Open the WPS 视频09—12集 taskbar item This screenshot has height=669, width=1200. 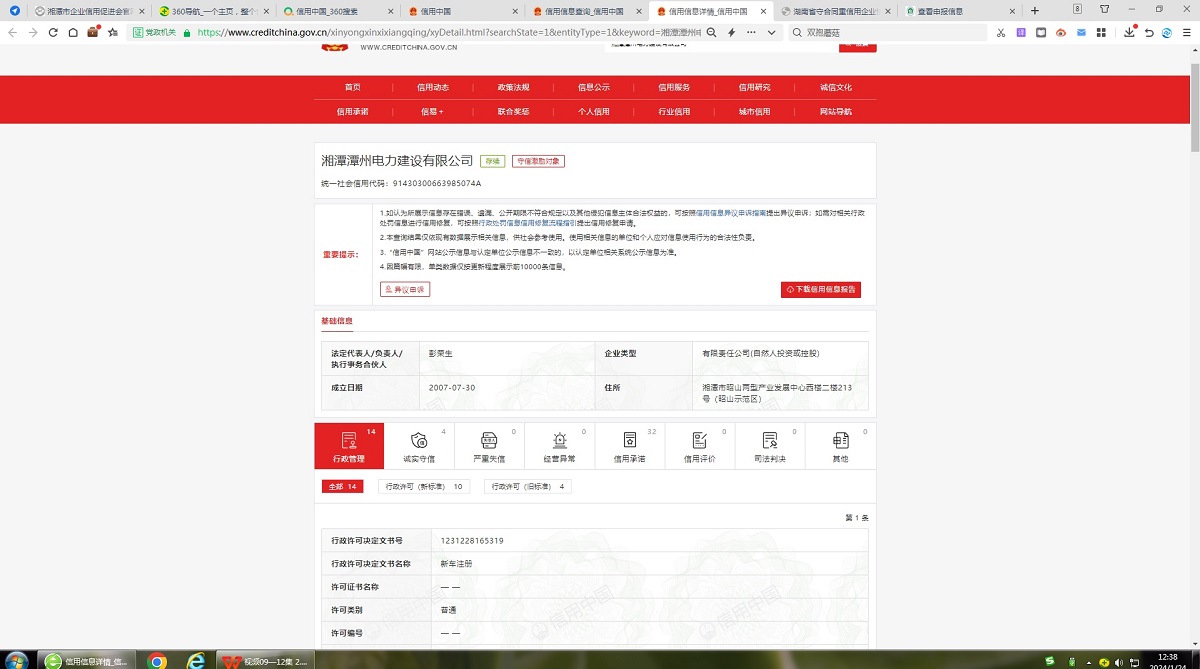coord(266,660)
